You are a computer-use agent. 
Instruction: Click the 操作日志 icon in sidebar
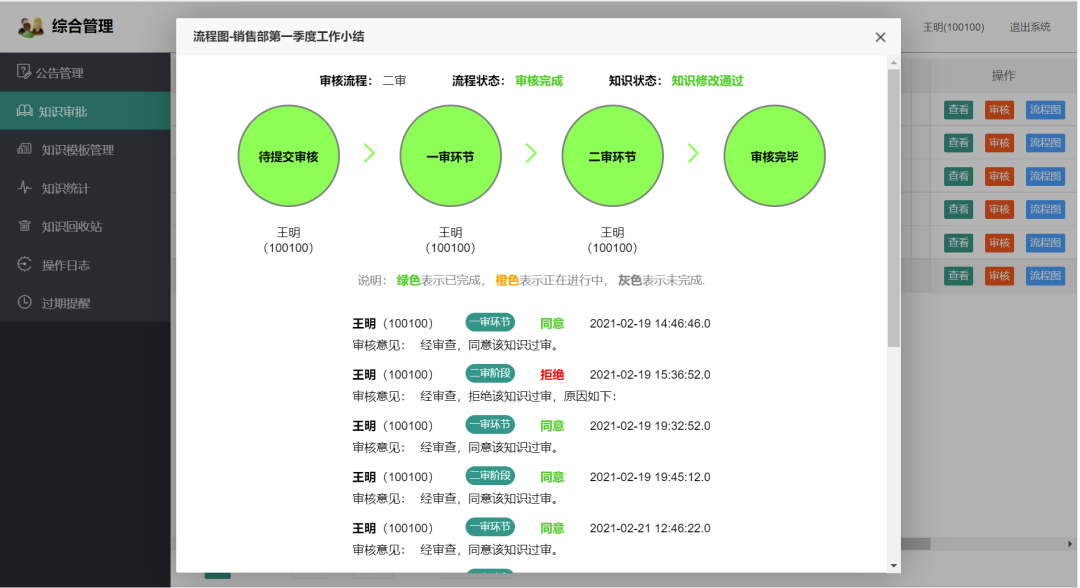coord(25,264)
